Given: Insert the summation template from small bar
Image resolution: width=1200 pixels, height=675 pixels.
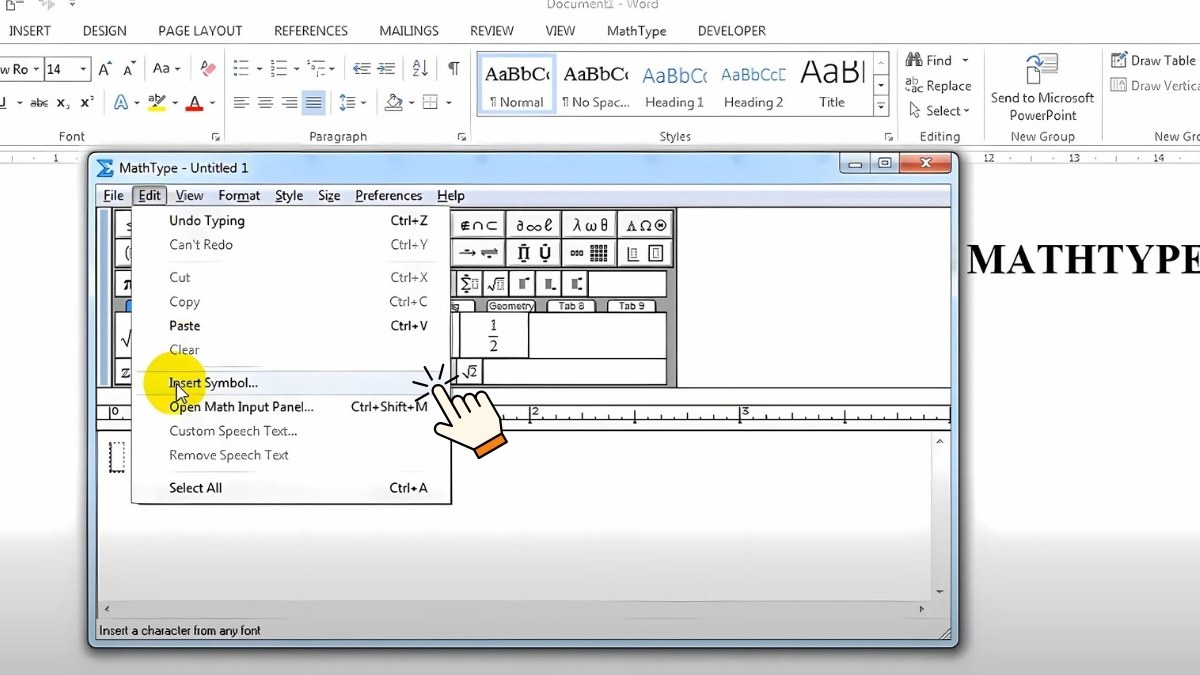Looking at the screenshot, I should 470,284.
